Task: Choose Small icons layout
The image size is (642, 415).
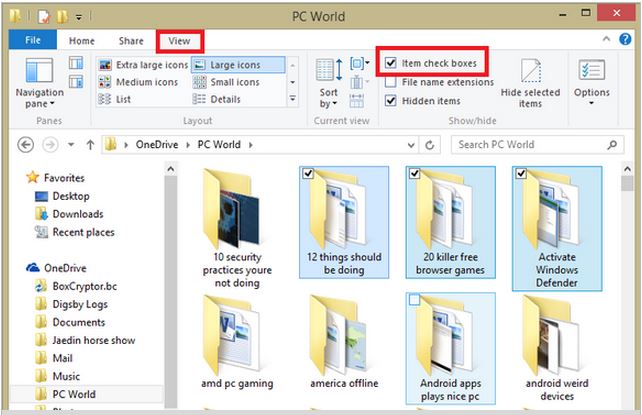Action: click(x=226, y=82)
